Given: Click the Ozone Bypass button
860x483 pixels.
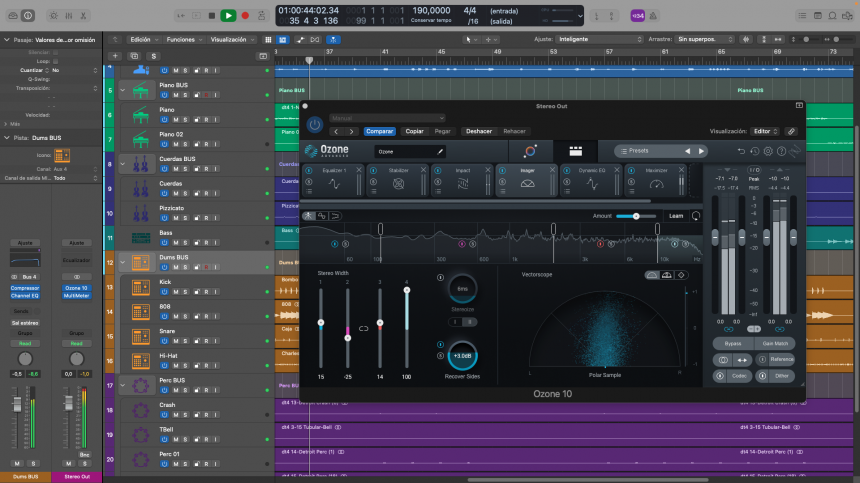Looking at the screenshot, I should (733, 344).
